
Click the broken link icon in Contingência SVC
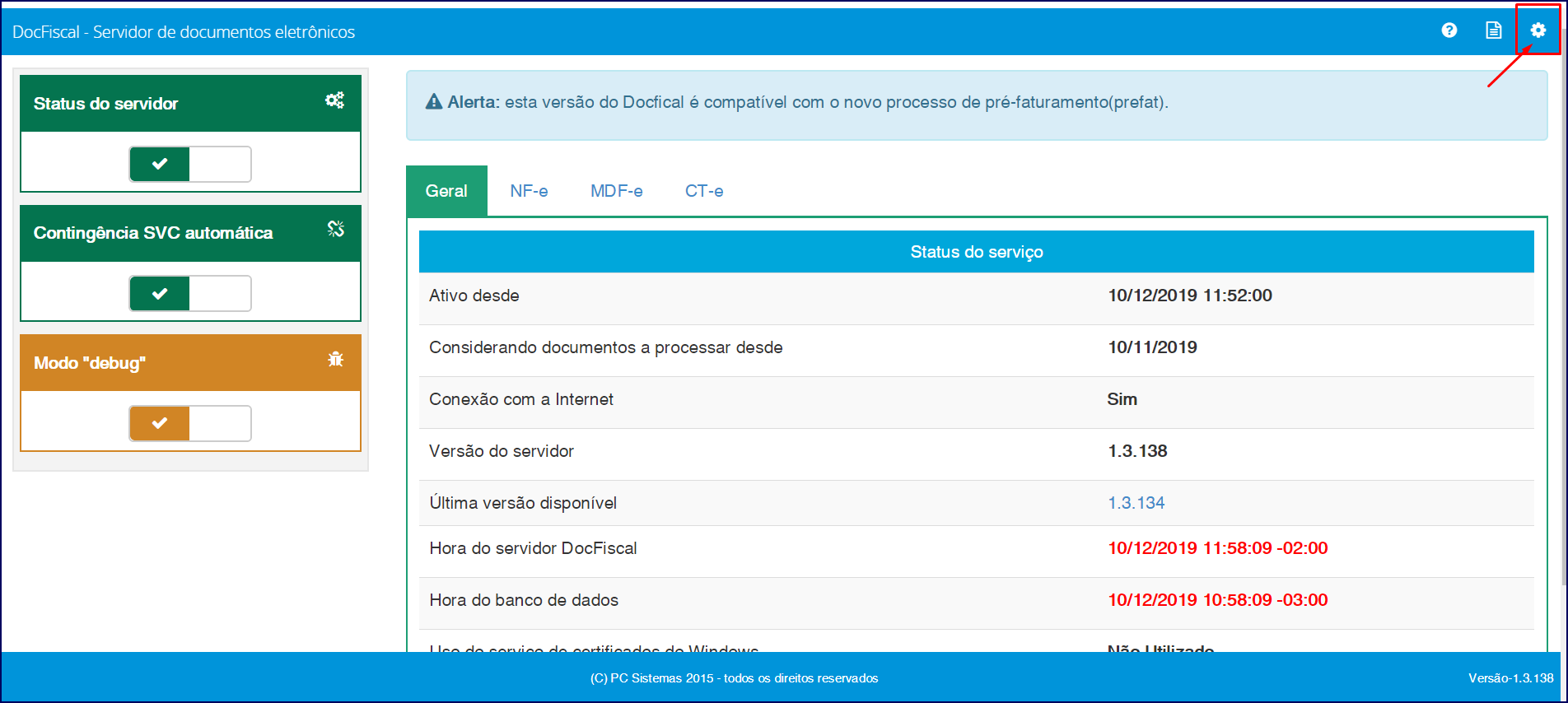[x=335, y=229]
